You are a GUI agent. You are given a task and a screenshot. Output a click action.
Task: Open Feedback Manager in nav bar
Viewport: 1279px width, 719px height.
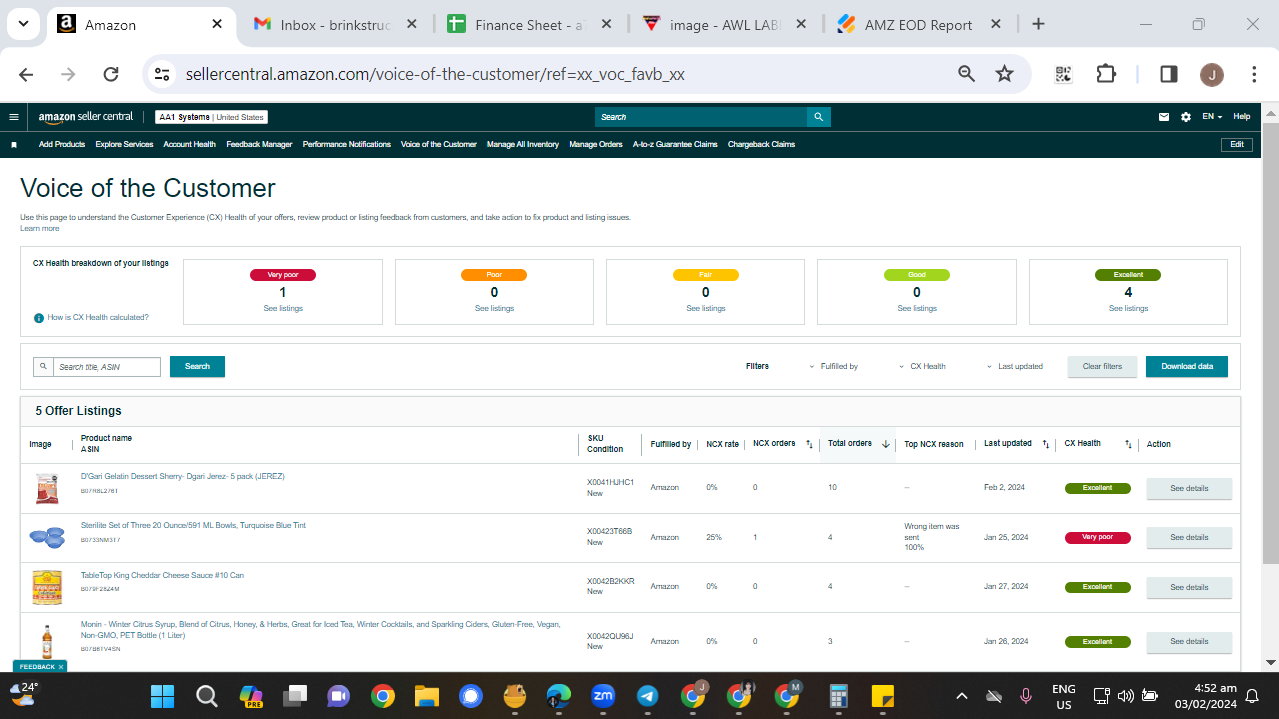[x=259, y=145]
